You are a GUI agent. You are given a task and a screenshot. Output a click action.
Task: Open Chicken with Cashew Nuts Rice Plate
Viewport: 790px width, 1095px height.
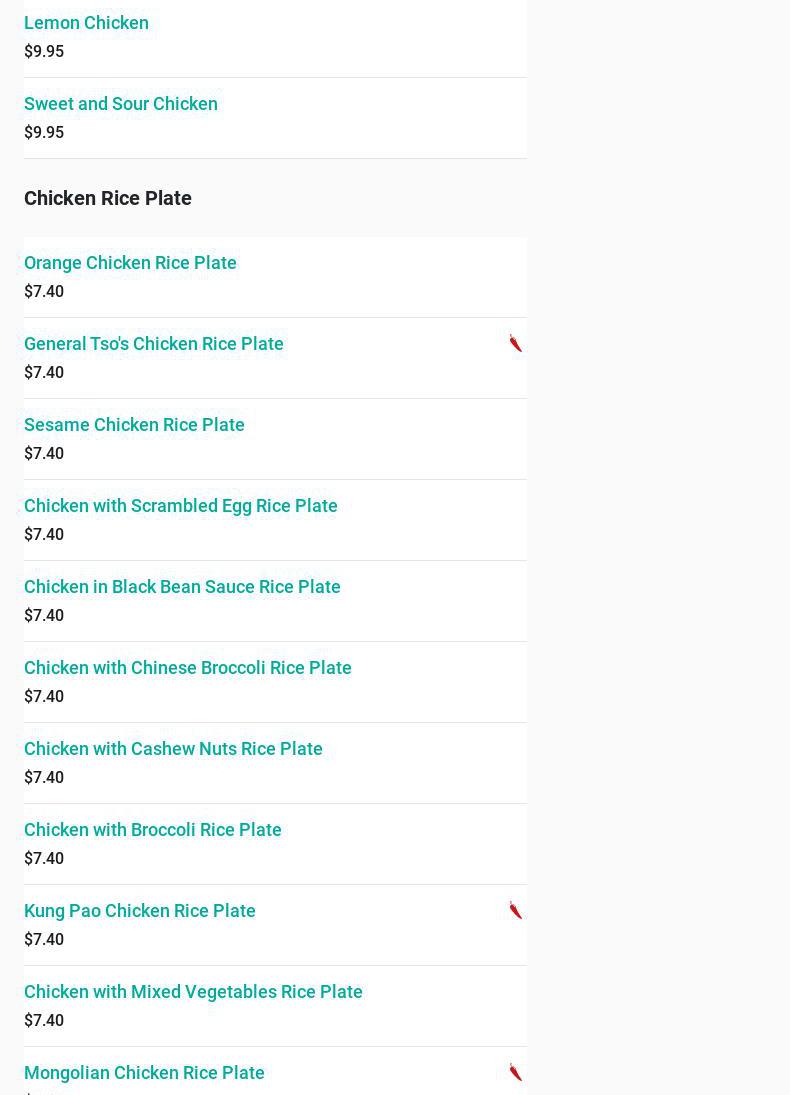point(173,748)
